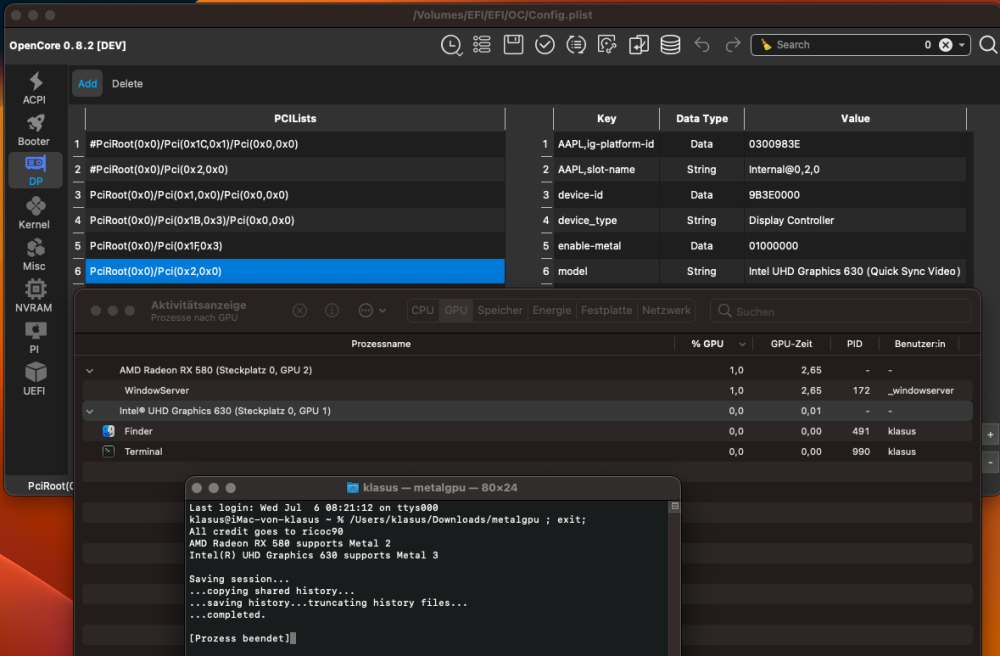The height and width of the screenshot is (656, 1000).
Task: Click the broom icon in search field
Action: pyautogui.click(x=766, y=45)
